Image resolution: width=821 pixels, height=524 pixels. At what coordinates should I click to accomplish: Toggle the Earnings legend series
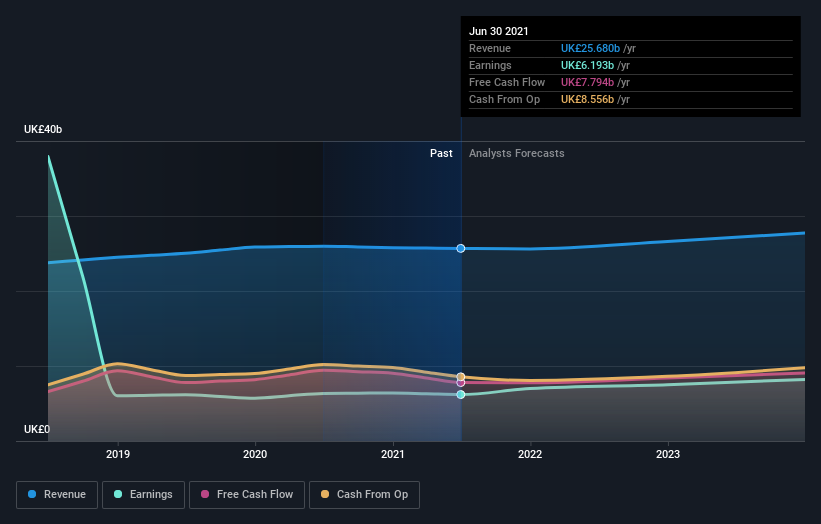(143, 495)
